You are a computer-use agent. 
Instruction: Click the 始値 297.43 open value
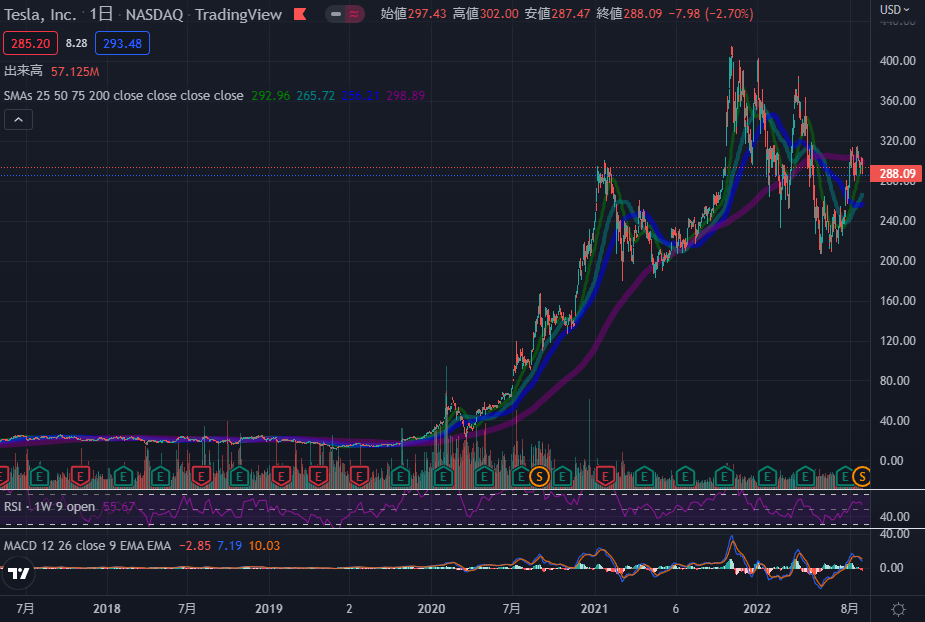click(414, 14)
